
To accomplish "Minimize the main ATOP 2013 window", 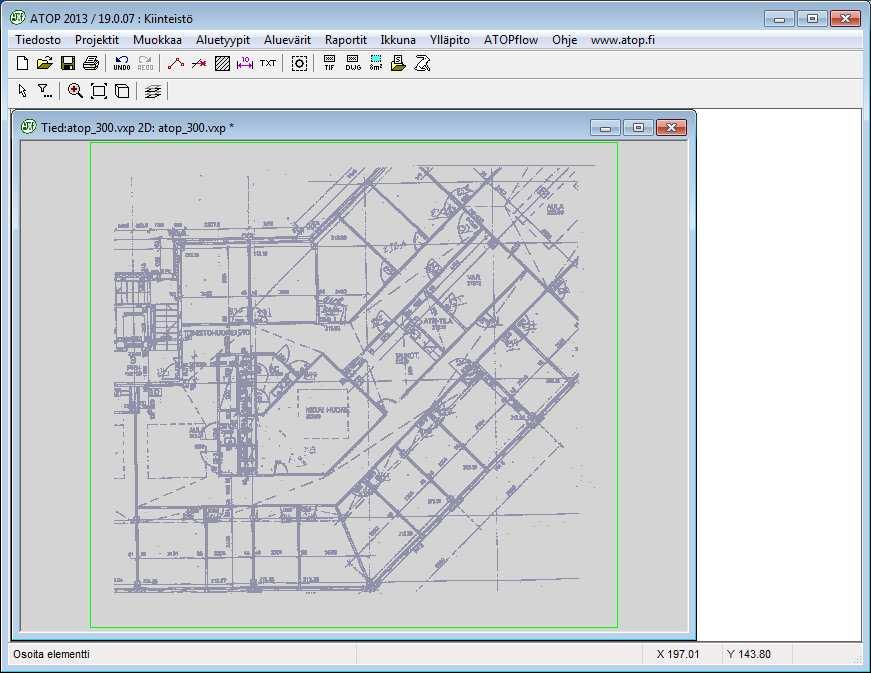I will pyautogui.click(x=779, y=19).
